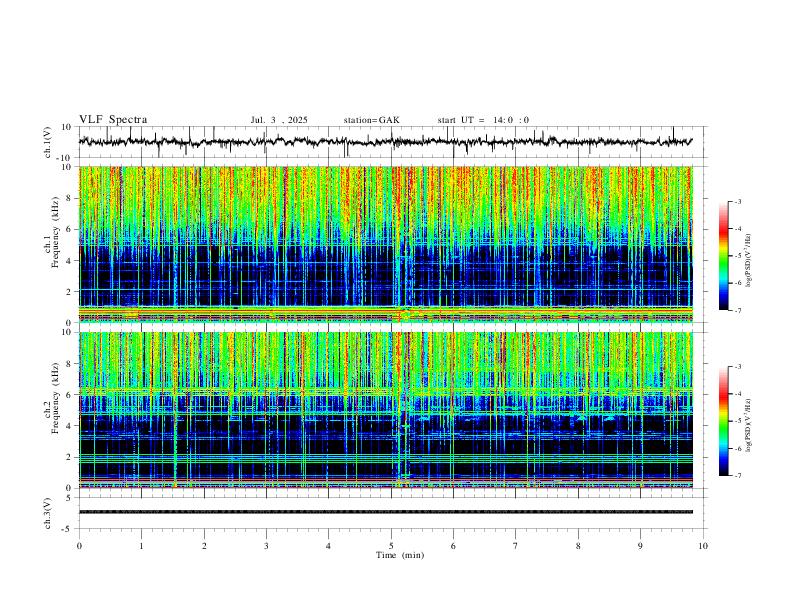The image size is (792, 612).
Task: Click the time axis tick label "3"
Action: point(266,546)
